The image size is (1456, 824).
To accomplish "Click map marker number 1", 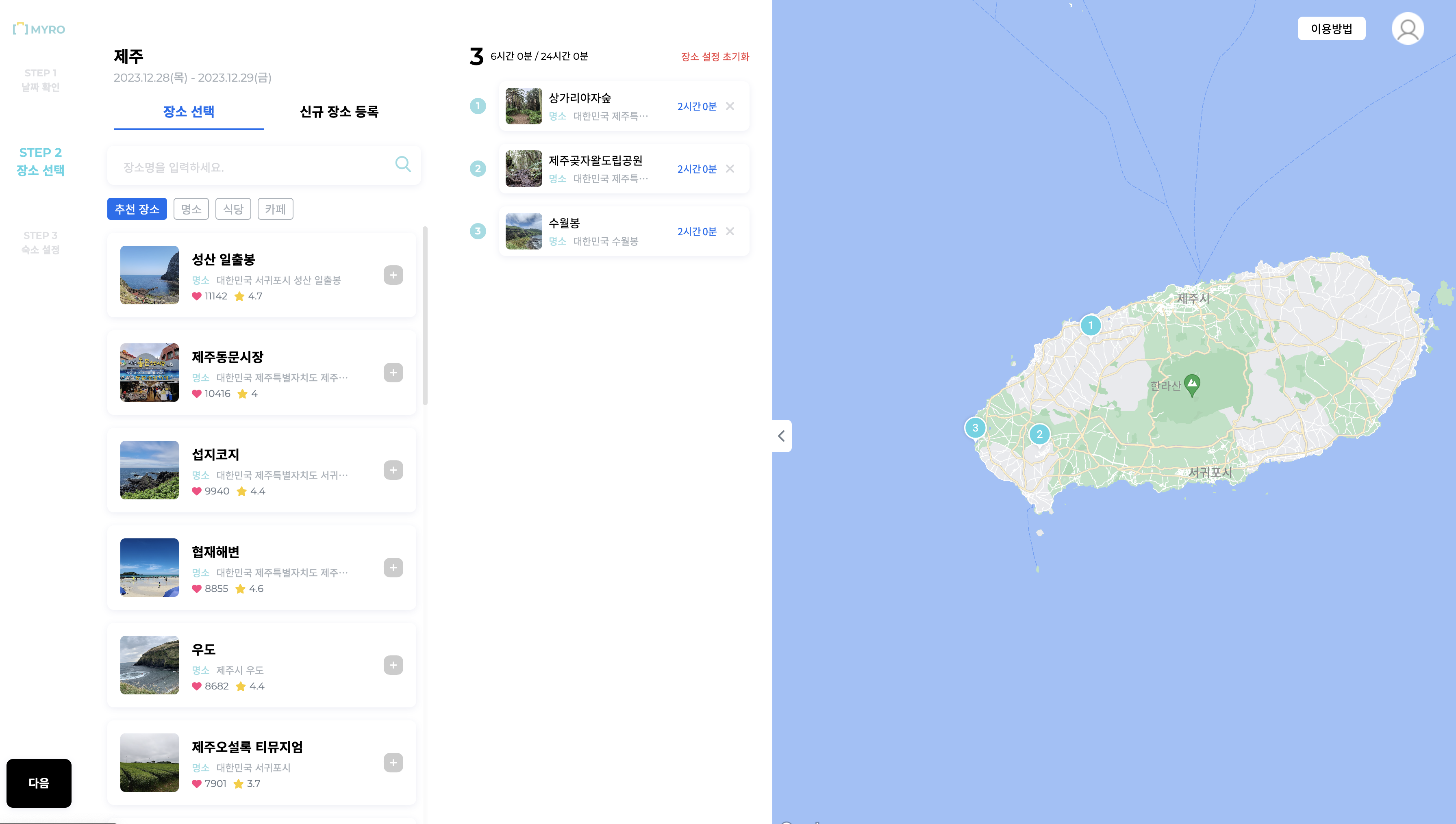I will [1090, 325].
